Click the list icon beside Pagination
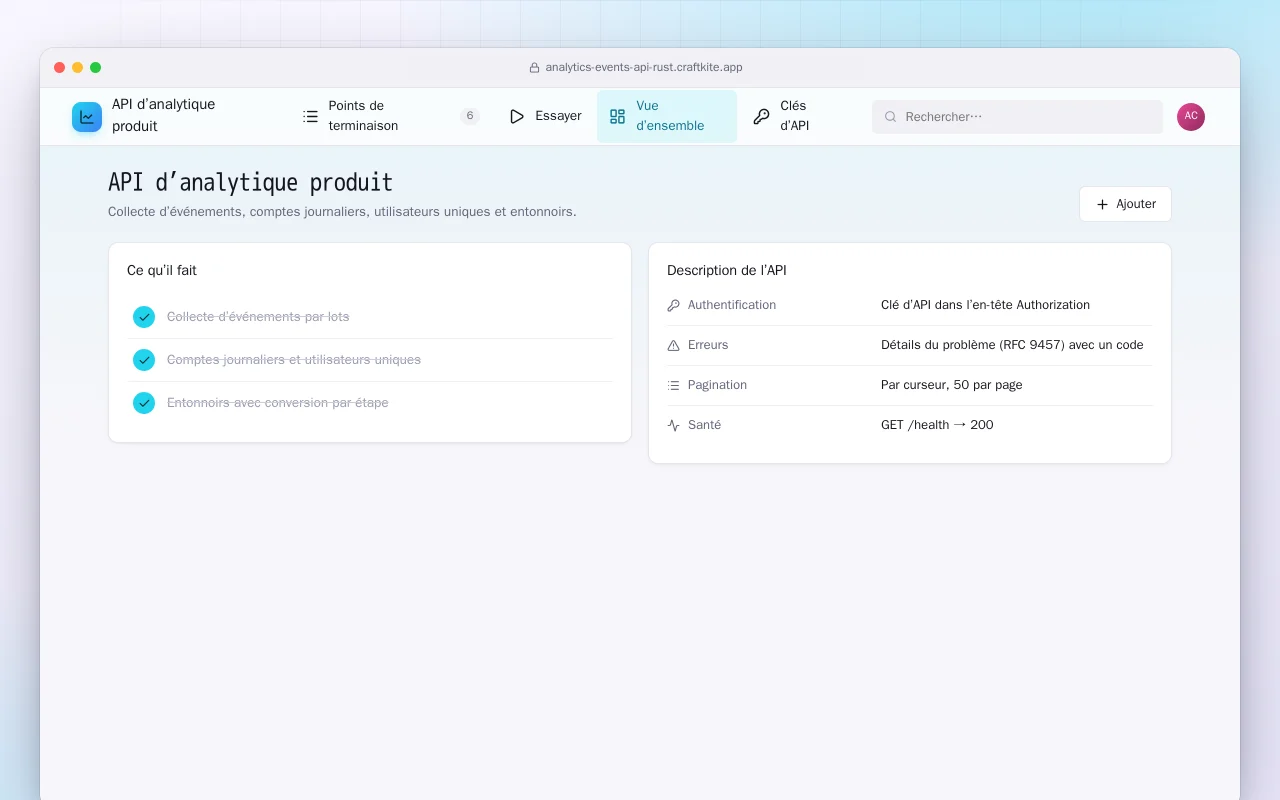1280x800 pixels. point(673,385)
